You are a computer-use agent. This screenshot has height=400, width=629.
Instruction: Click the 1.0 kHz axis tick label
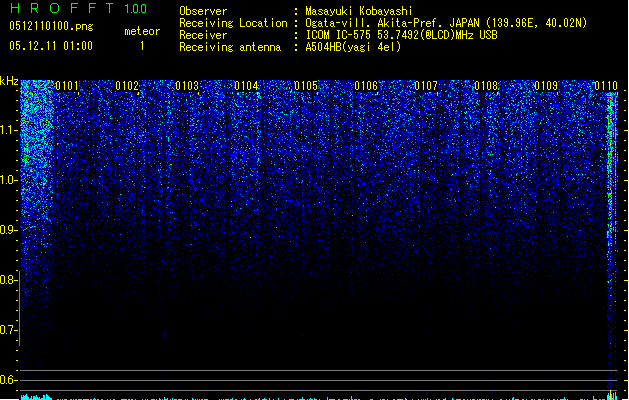(x=8, y=180)
